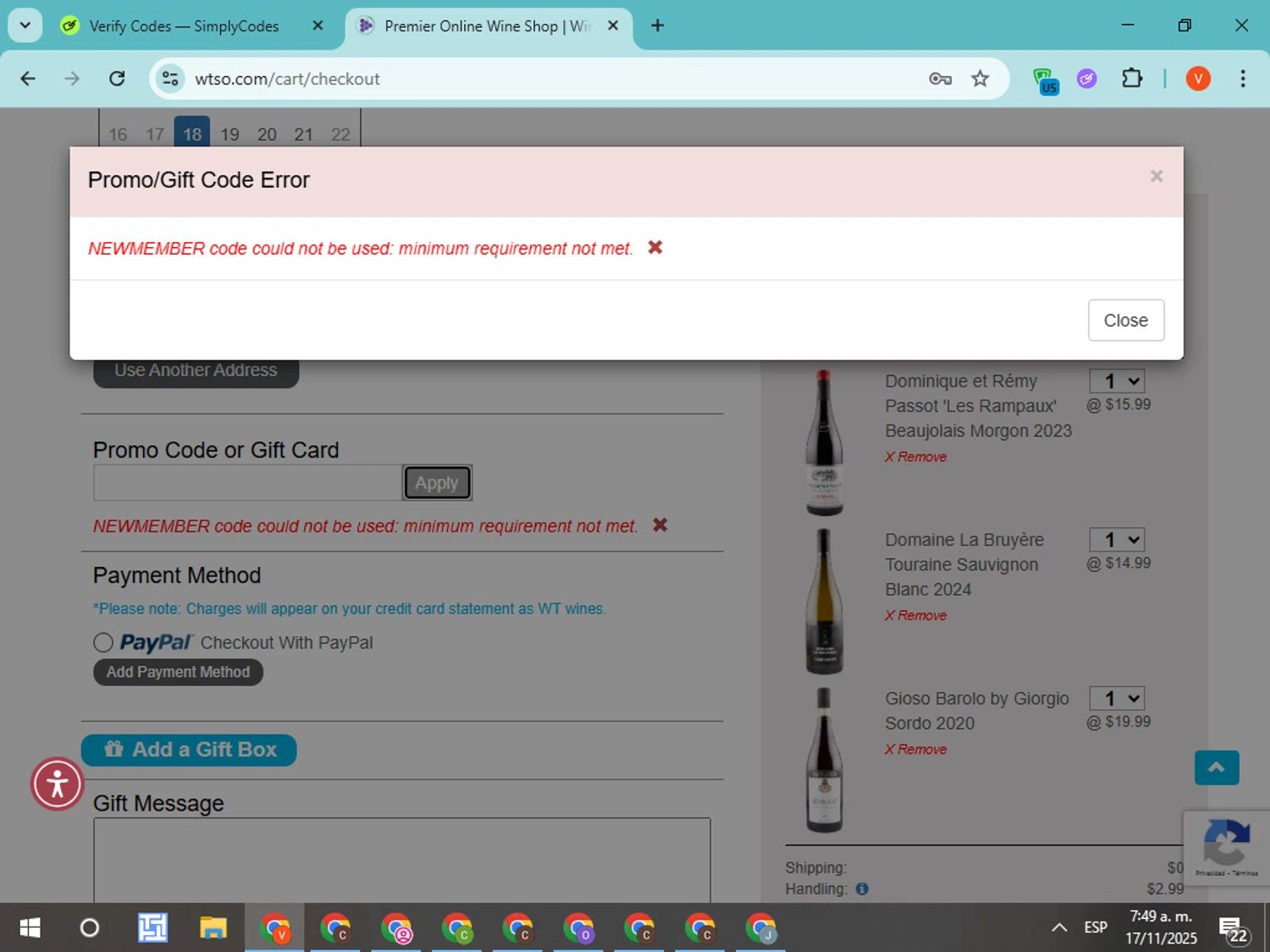
Task: Click the Beaujolais Morgon bottle thumbnail
Action: coord(824,442)
